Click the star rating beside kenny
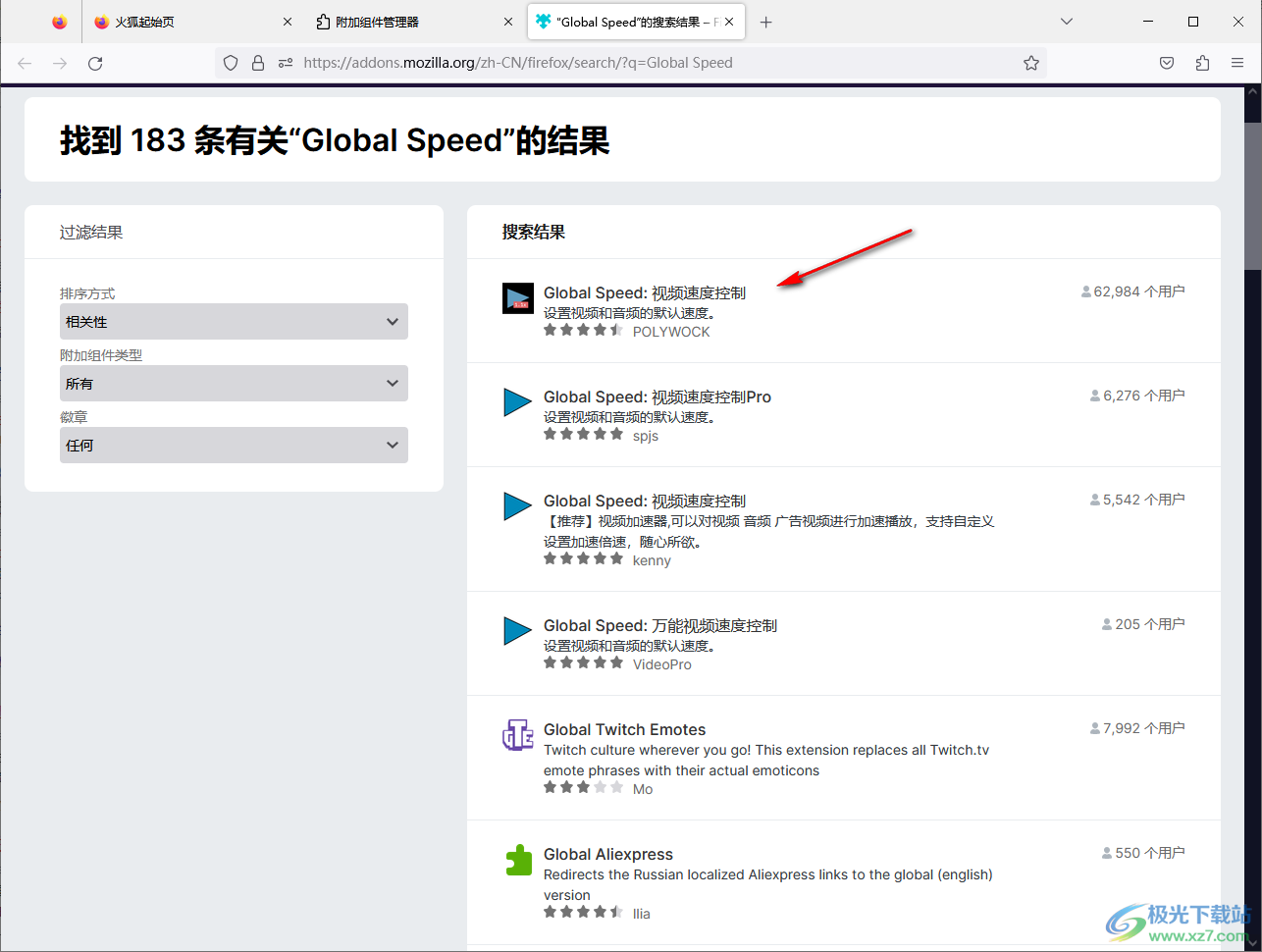Viewport: 1262px width, 952px height. click(584, 558)
